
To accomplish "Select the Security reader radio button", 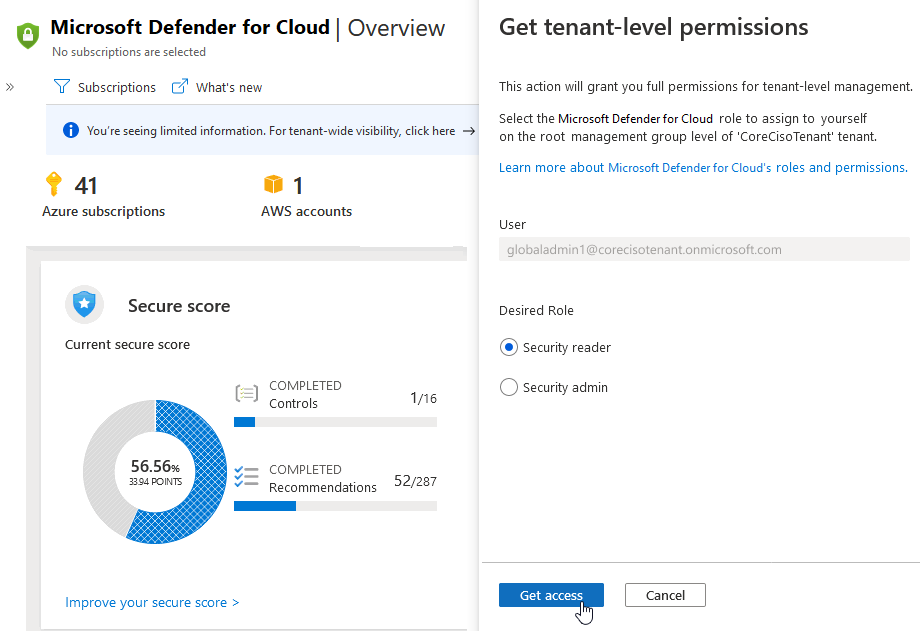I will (x=509, y=347).
